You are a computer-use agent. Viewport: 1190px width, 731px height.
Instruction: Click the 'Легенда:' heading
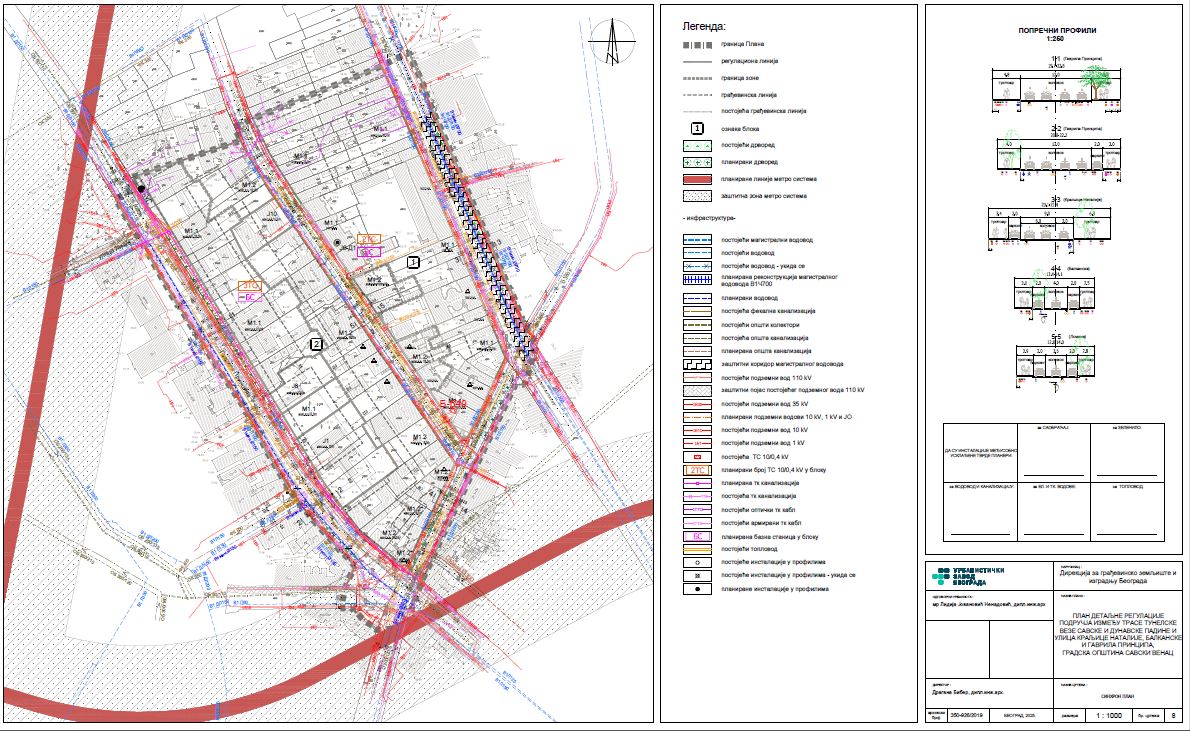(703, 25)
